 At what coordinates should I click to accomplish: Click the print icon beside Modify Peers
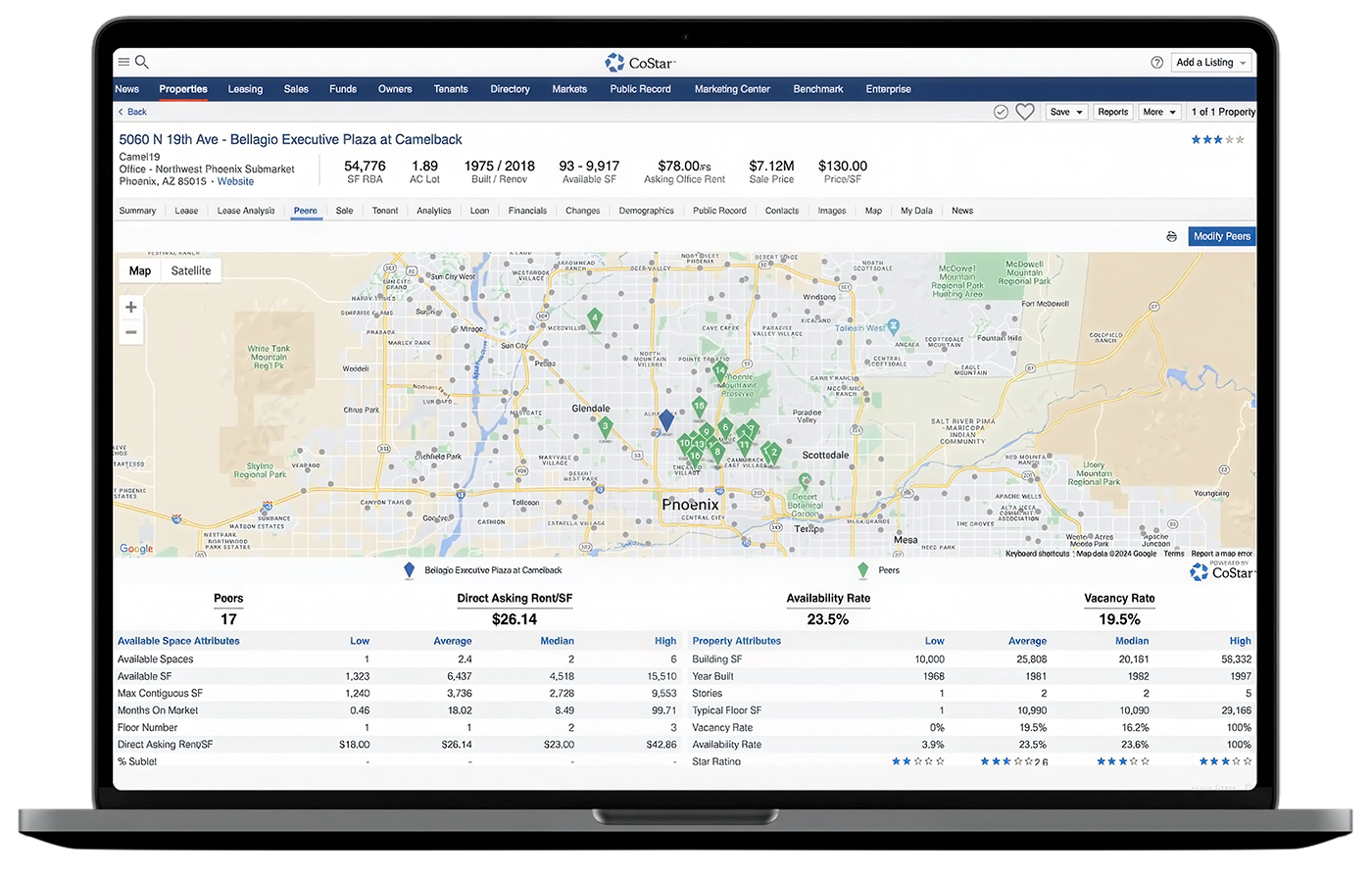coord(1171,237)
